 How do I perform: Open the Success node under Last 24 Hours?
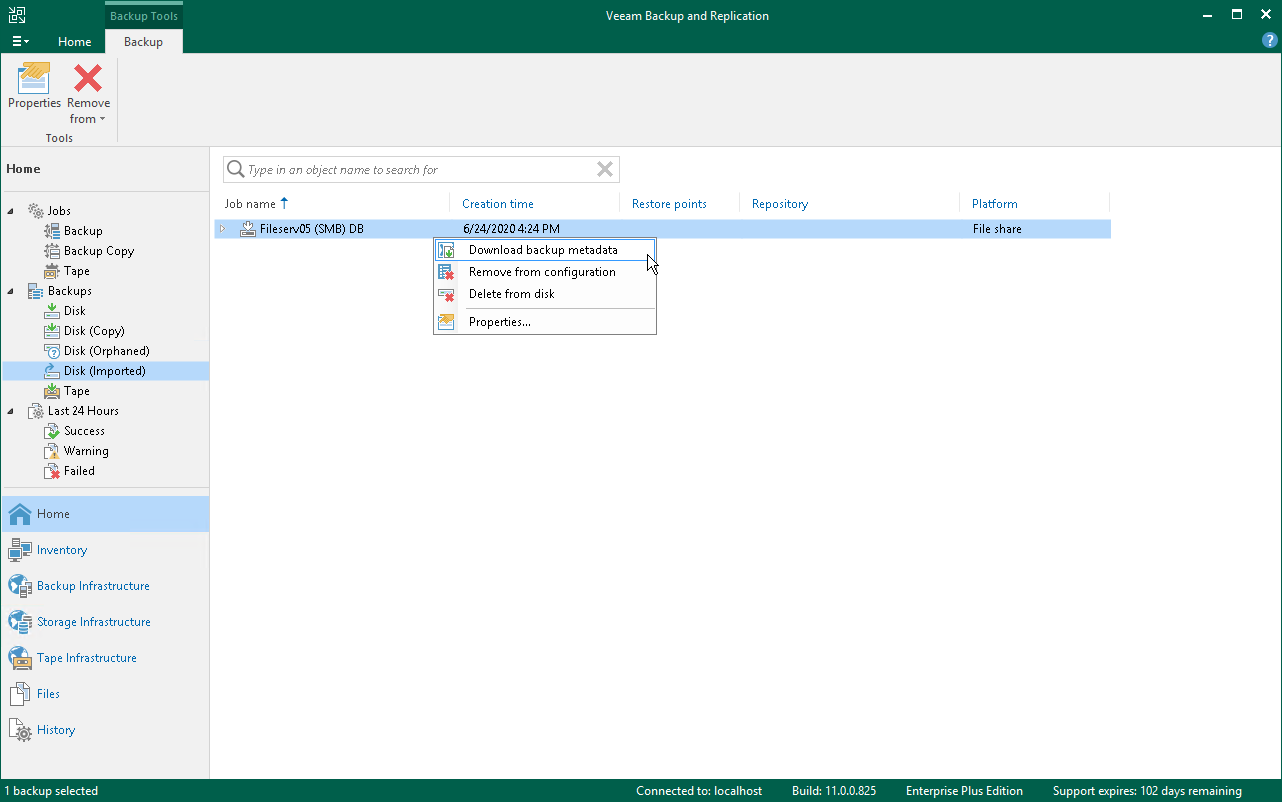coord(83,430)
